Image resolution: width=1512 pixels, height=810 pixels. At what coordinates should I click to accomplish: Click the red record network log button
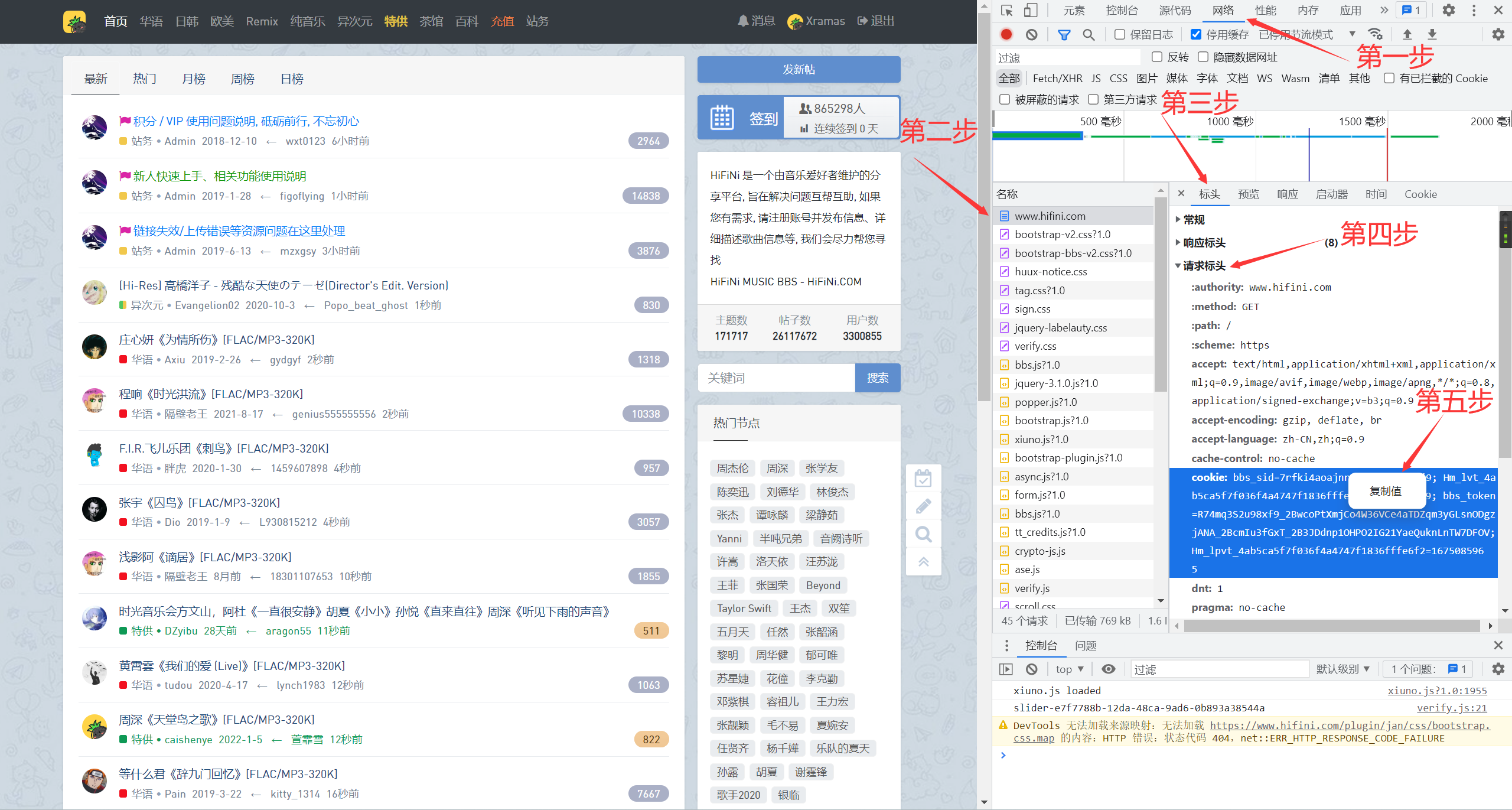1006,35
